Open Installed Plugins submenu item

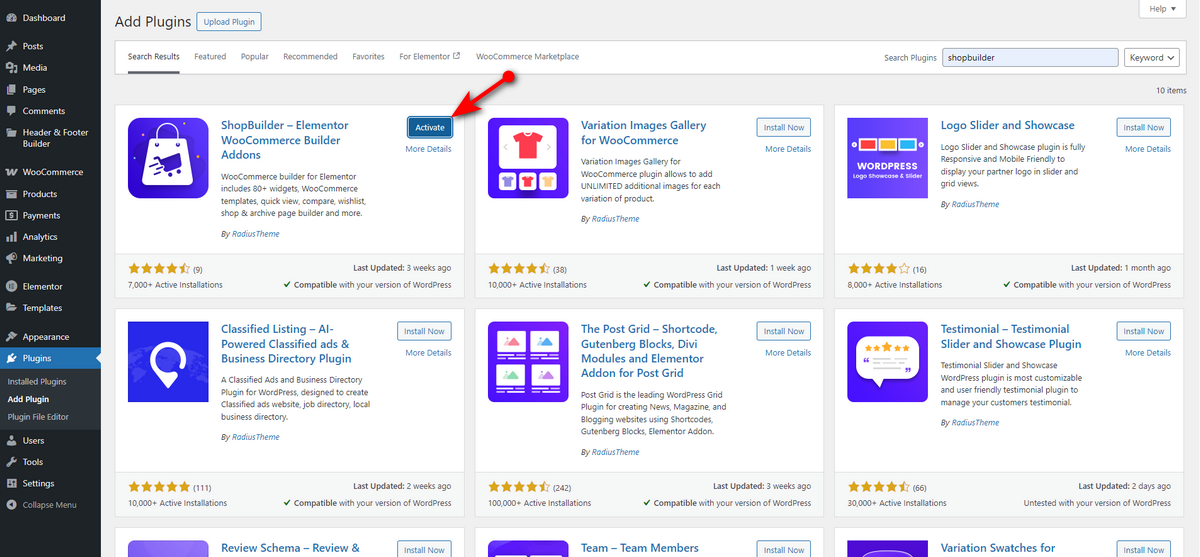click(x=37, y=382)
